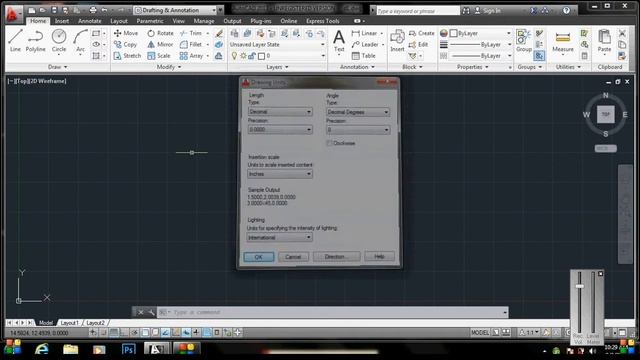Select the Text annotation tool
The height and width of the screenshot is (360, 640).
tap(339, 41)
